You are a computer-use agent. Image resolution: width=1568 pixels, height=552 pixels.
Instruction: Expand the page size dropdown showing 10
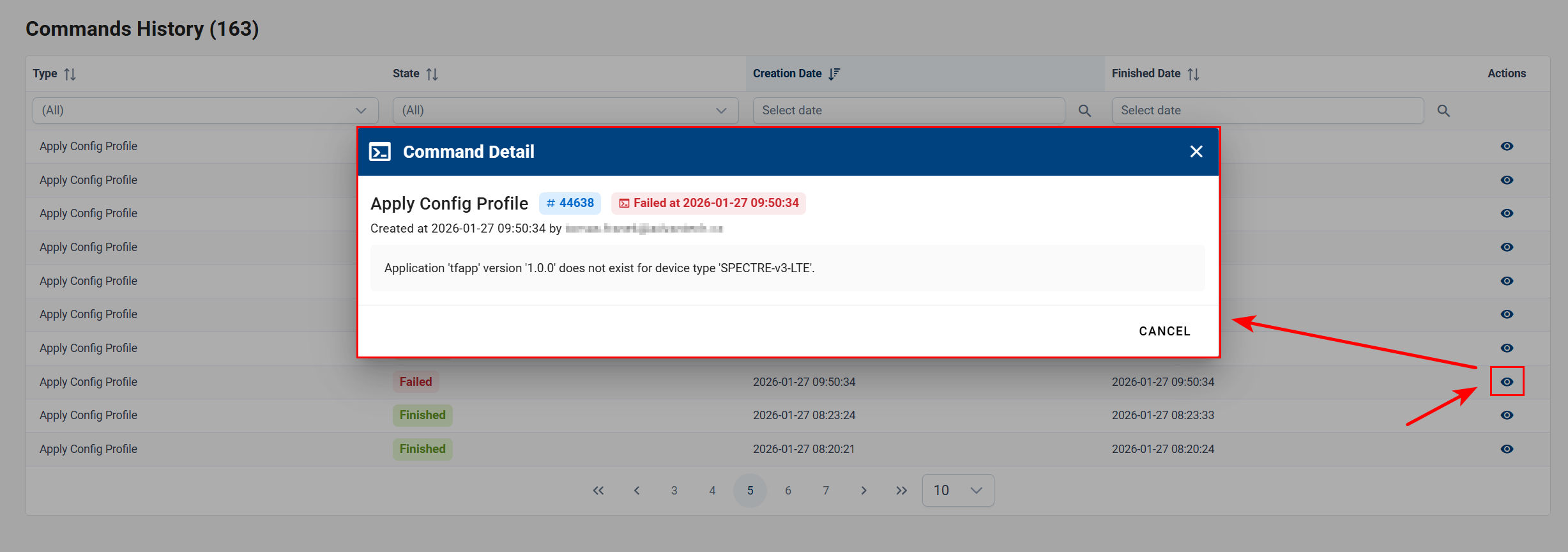tap(957, 490)
